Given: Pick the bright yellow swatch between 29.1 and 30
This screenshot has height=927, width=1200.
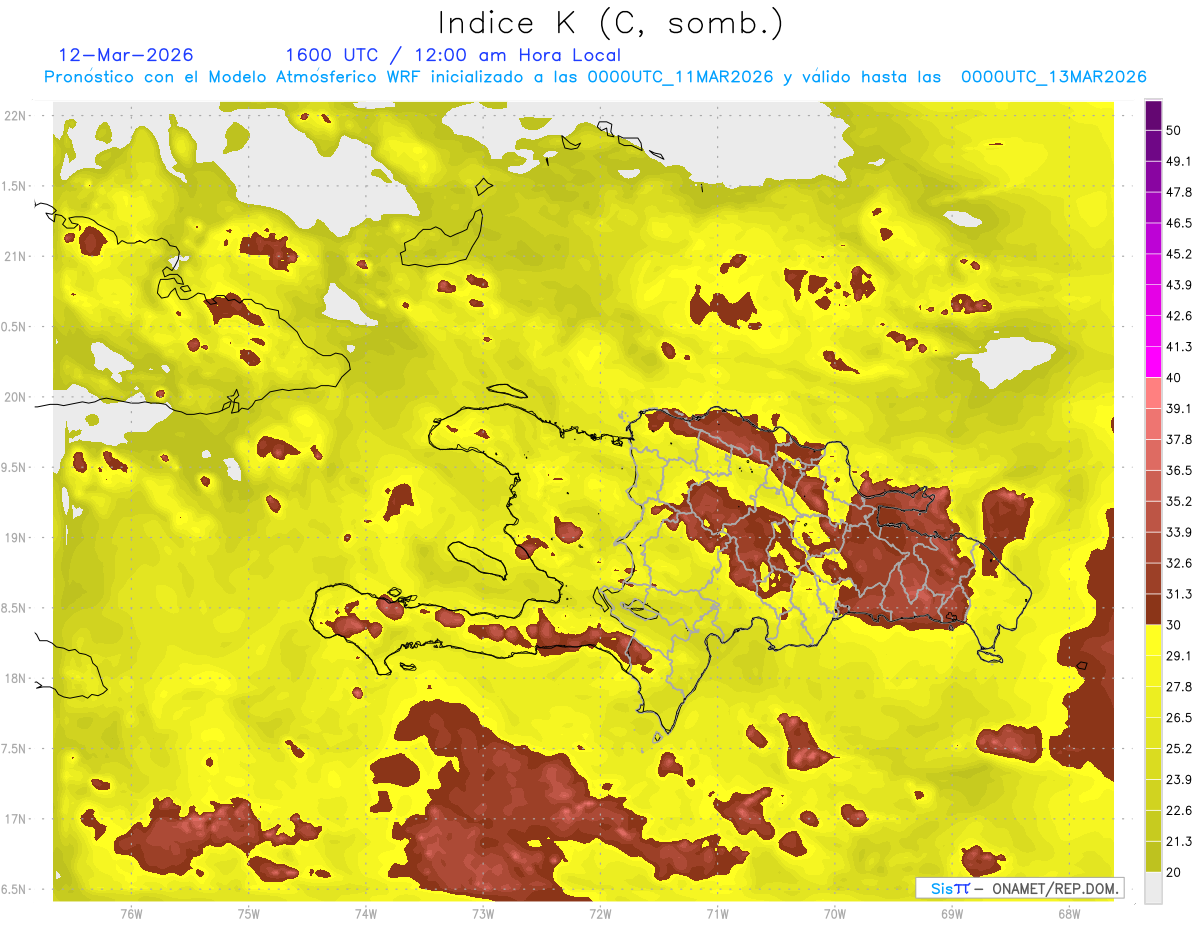Looking at the screenshot, I should pyautogui.click(x=1153, y=640).
